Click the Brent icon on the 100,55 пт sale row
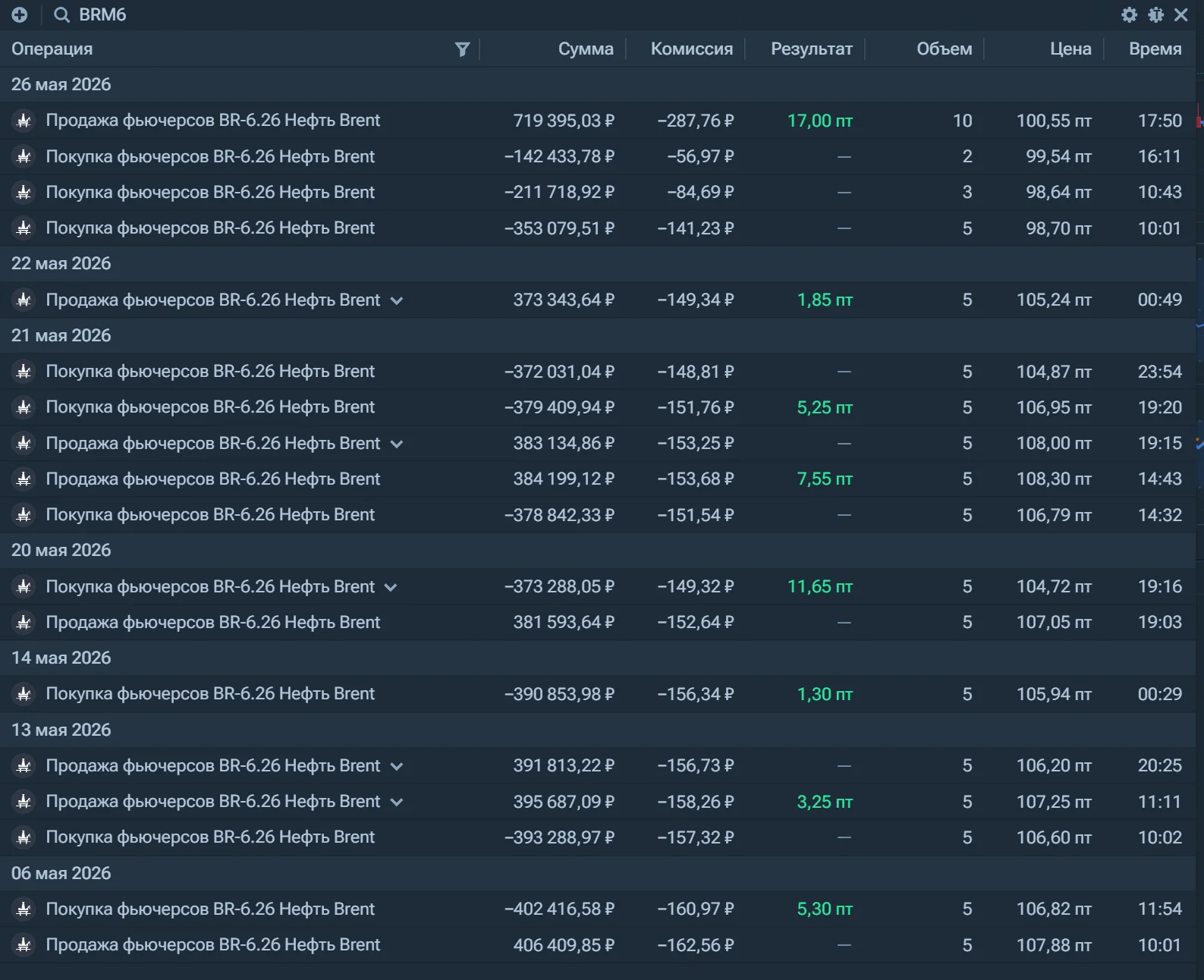The width and height of the screenshot is (1204, 980). (x=24, y=121)
